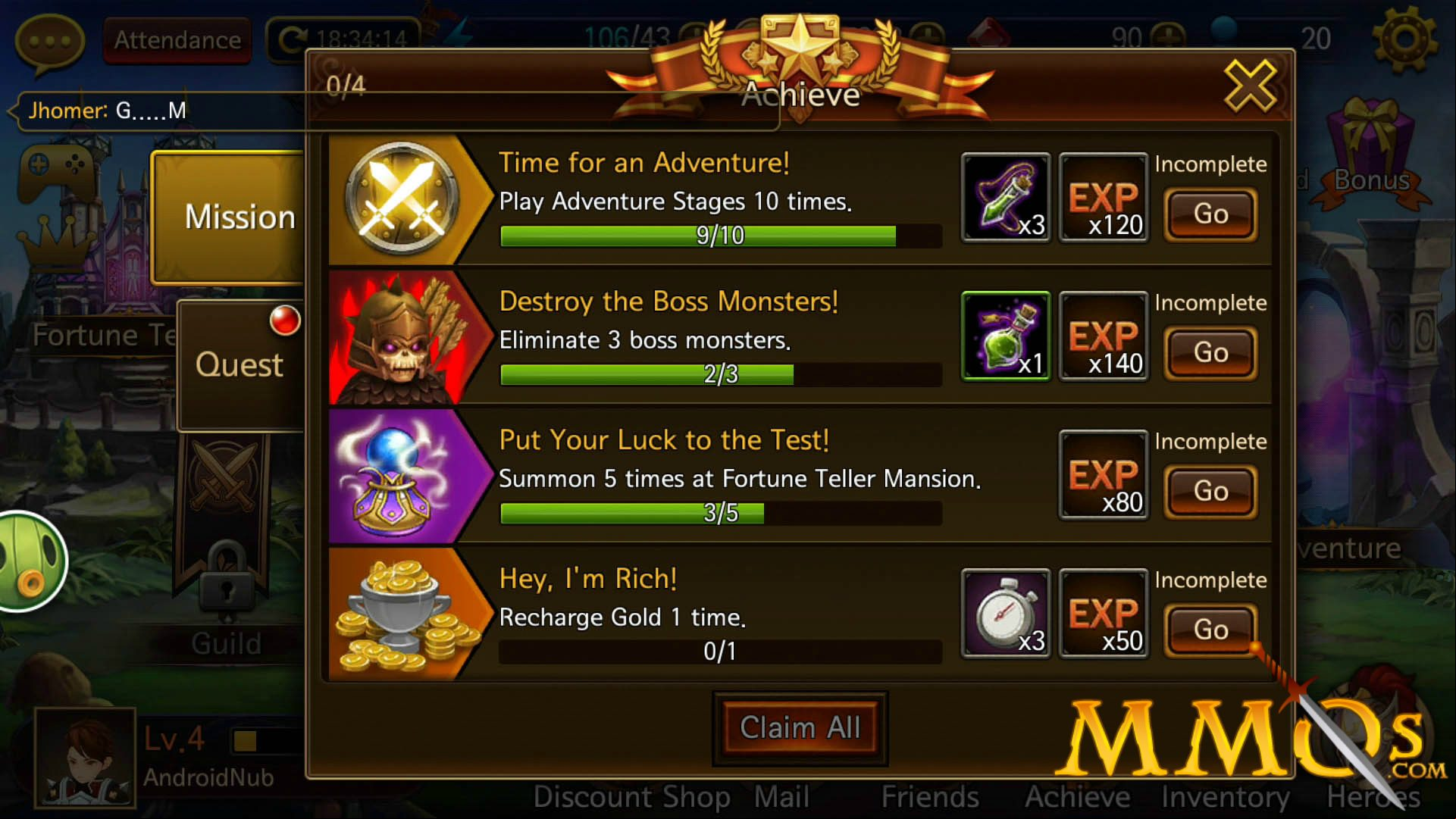The width and height of the screenshot is (1456, 819).
Task: Select the gold coins trophy achievement icon
Action: (402, 615)
